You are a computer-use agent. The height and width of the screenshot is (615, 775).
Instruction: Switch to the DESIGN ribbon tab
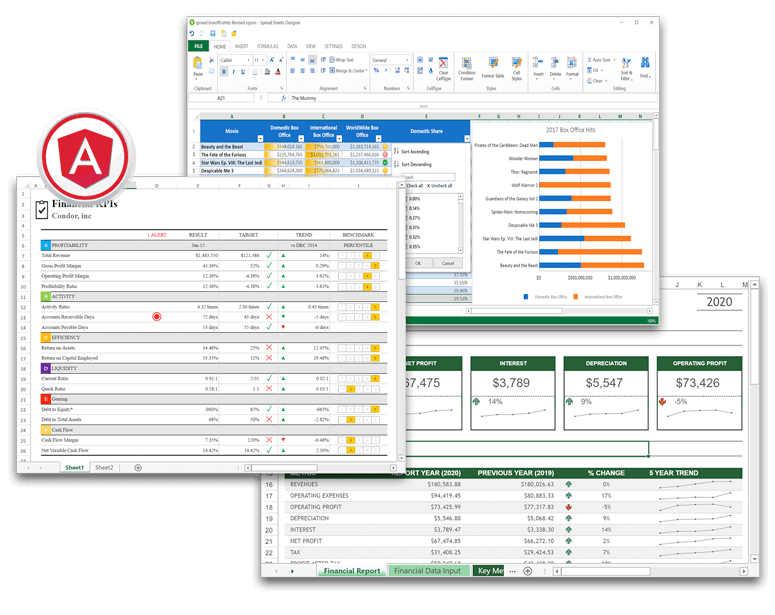(359, 46)
